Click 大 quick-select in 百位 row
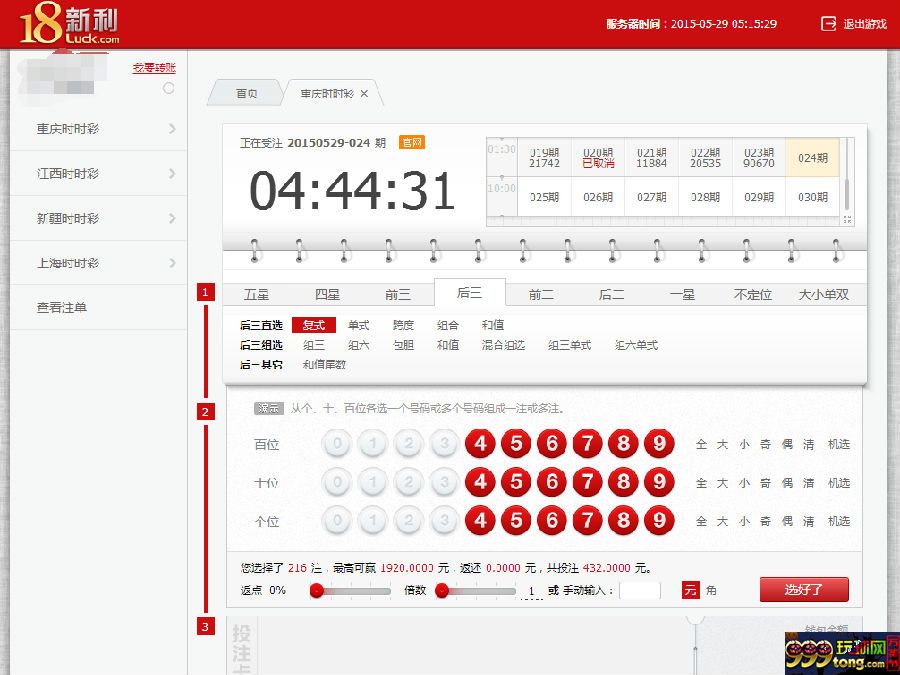The image size is (900, 675). point(723,444)
